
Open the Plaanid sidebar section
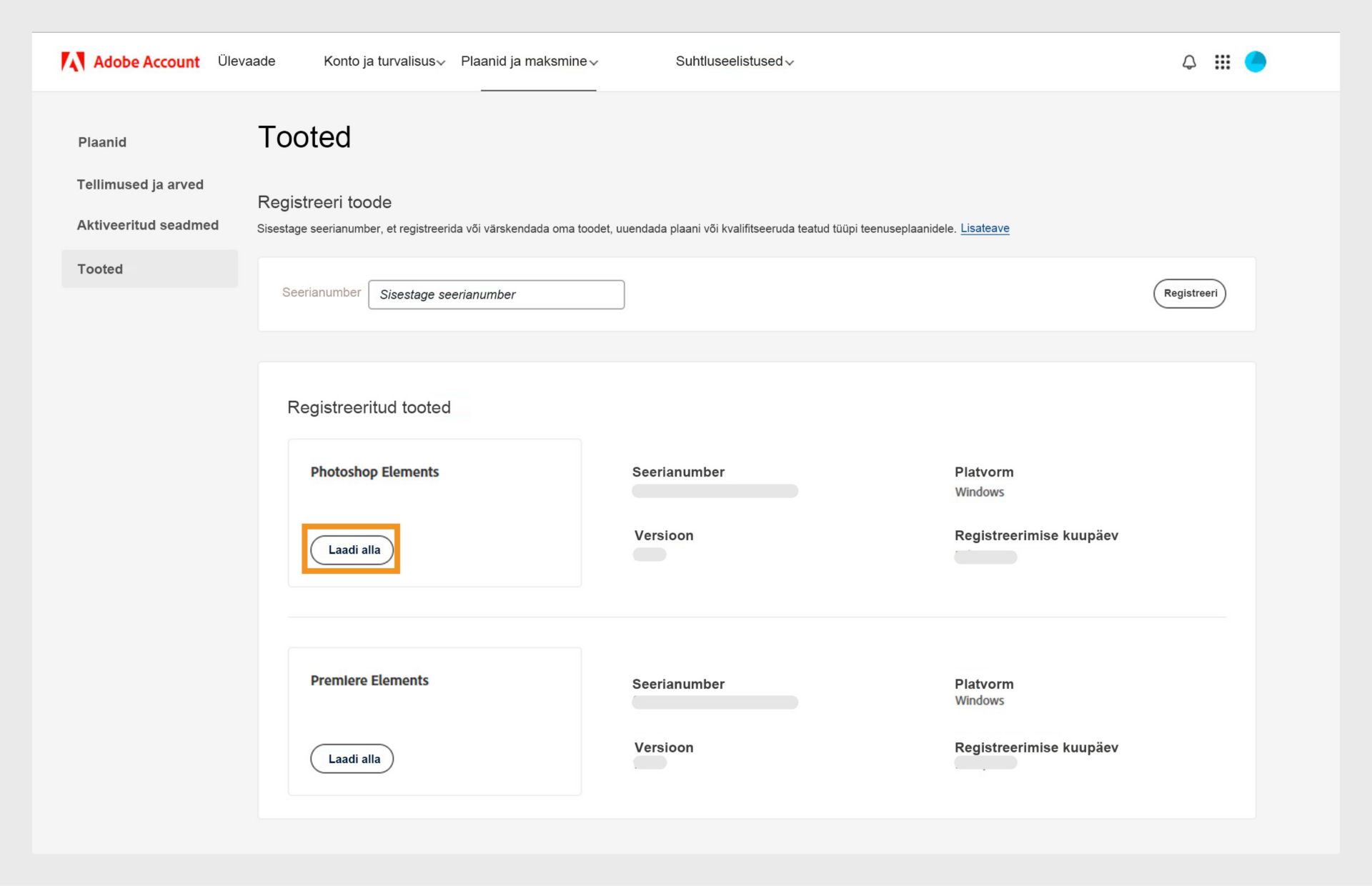101,142
